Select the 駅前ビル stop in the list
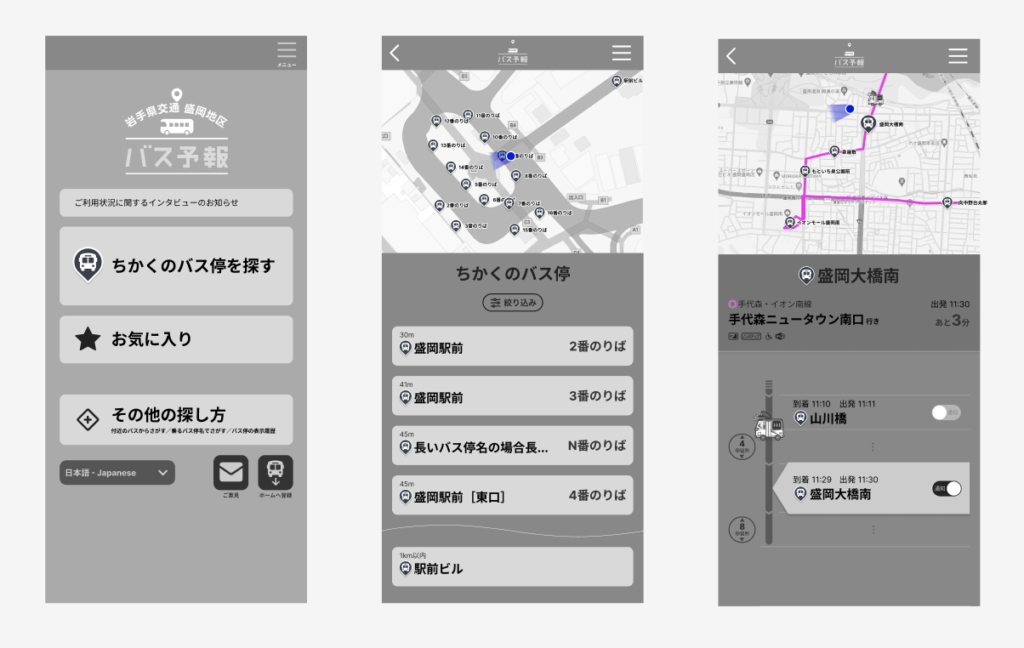 pos(512,567)
